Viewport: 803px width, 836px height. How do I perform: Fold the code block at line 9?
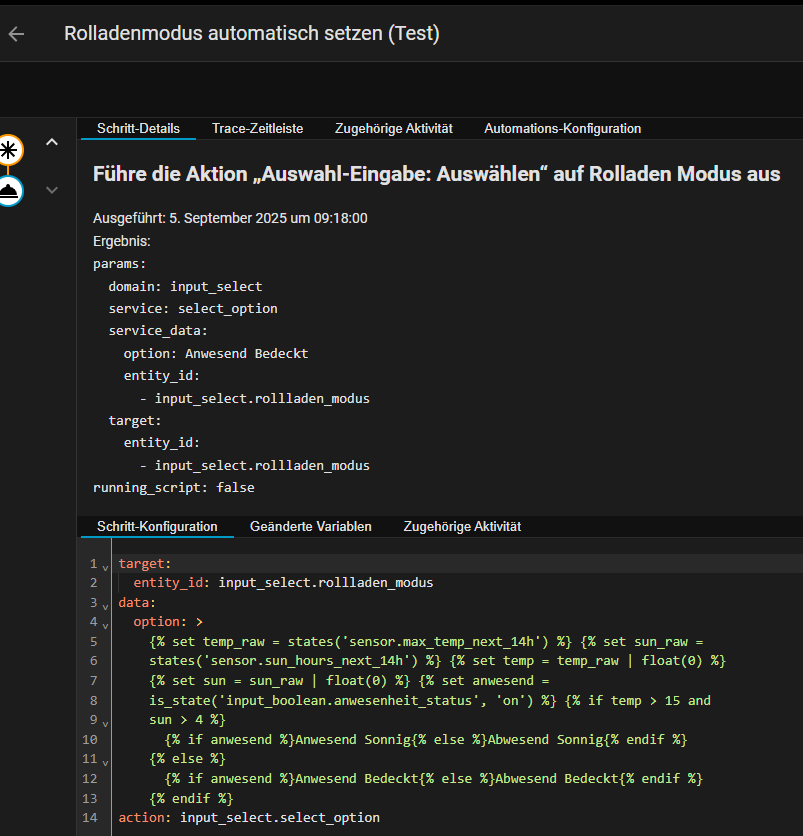click(x=105, y=721)
